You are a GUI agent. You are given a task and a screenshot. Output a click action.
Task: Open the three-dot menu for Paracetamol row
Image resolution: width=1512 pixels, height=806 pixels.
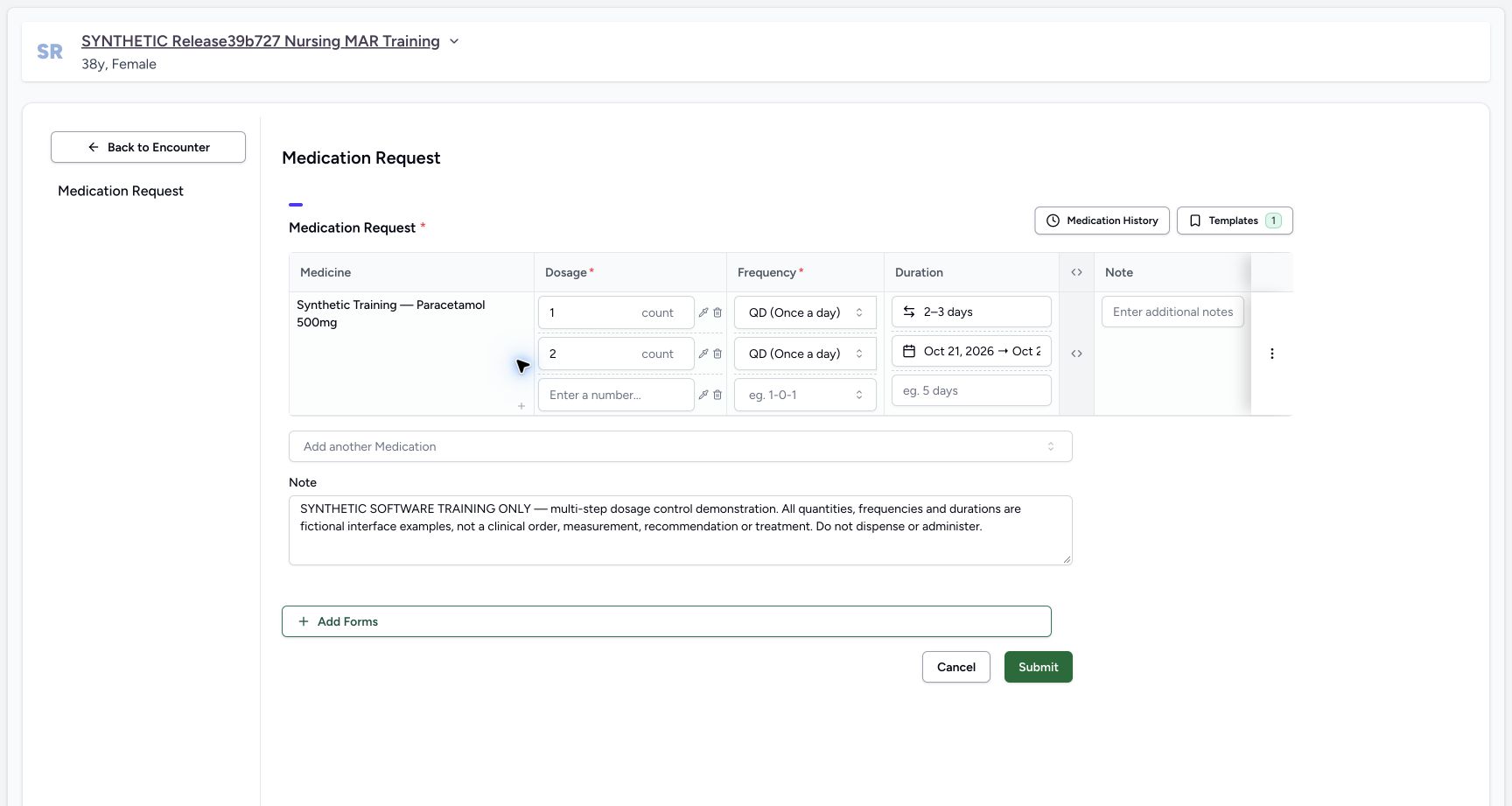pos(1272,354)
